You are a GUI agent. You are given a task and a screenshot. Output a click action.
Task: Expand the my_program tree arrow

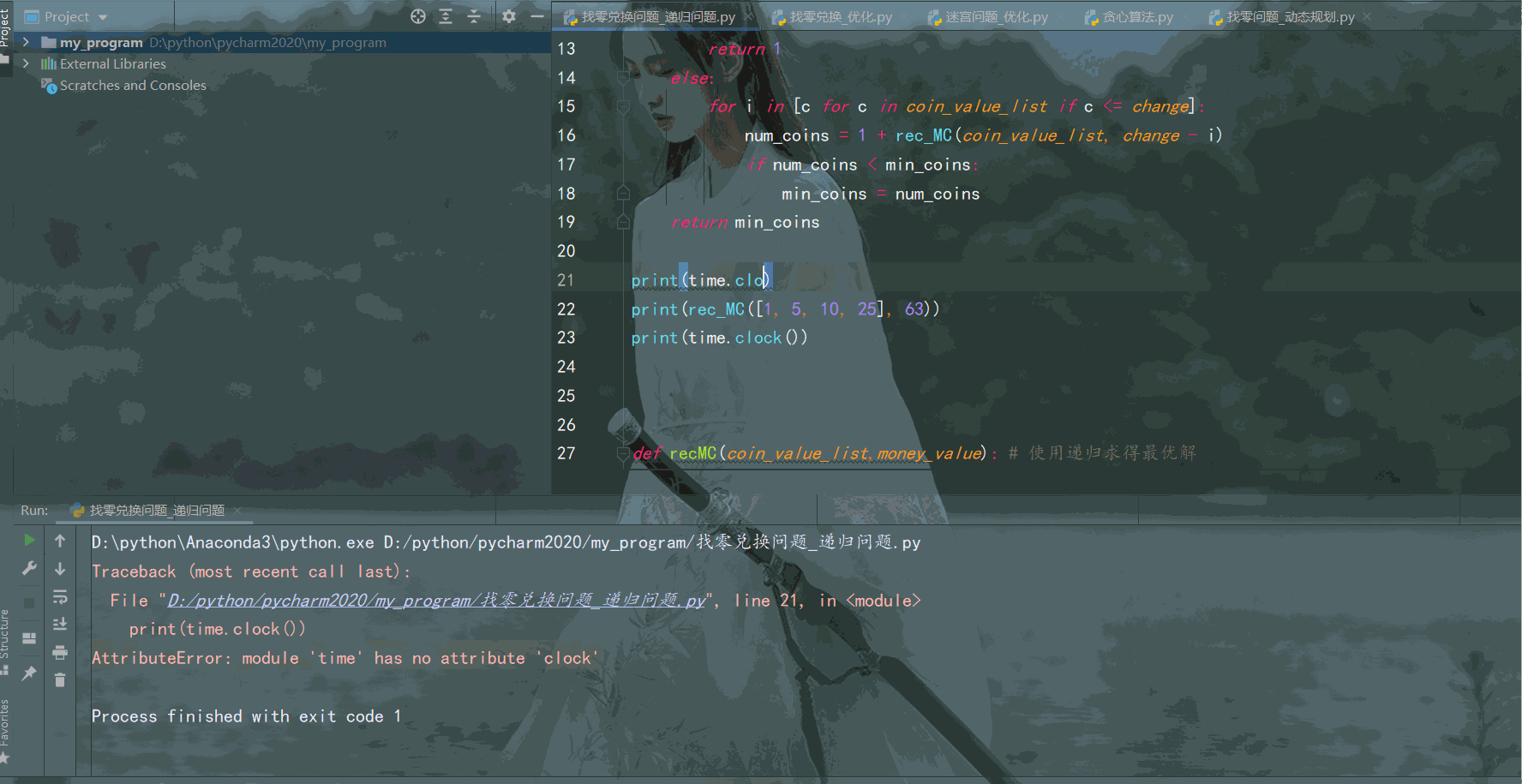[26, 42]
